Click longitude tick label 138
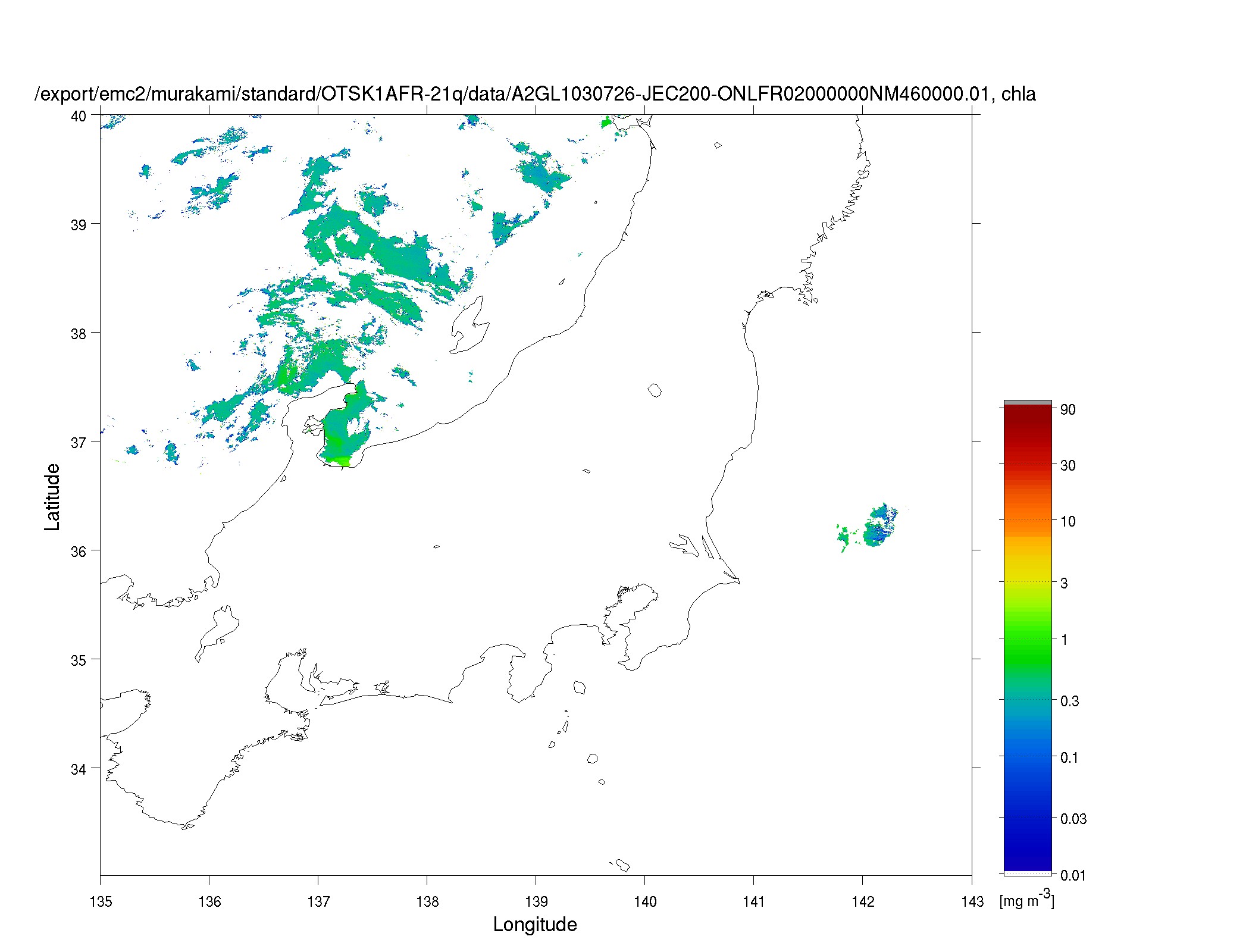The height and width of the screenshot is (952, 1249). 427,902
